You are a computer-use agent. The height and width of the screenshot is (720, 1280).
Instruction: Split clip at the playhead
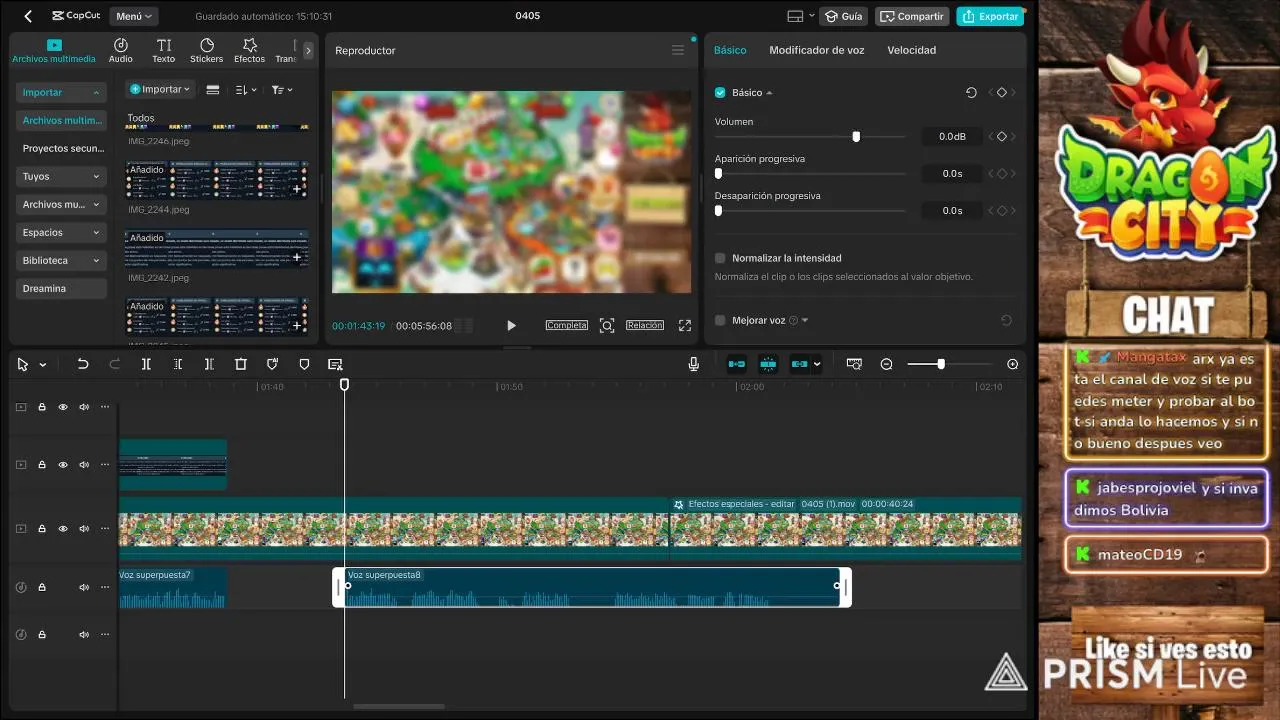tap(146, 365)
